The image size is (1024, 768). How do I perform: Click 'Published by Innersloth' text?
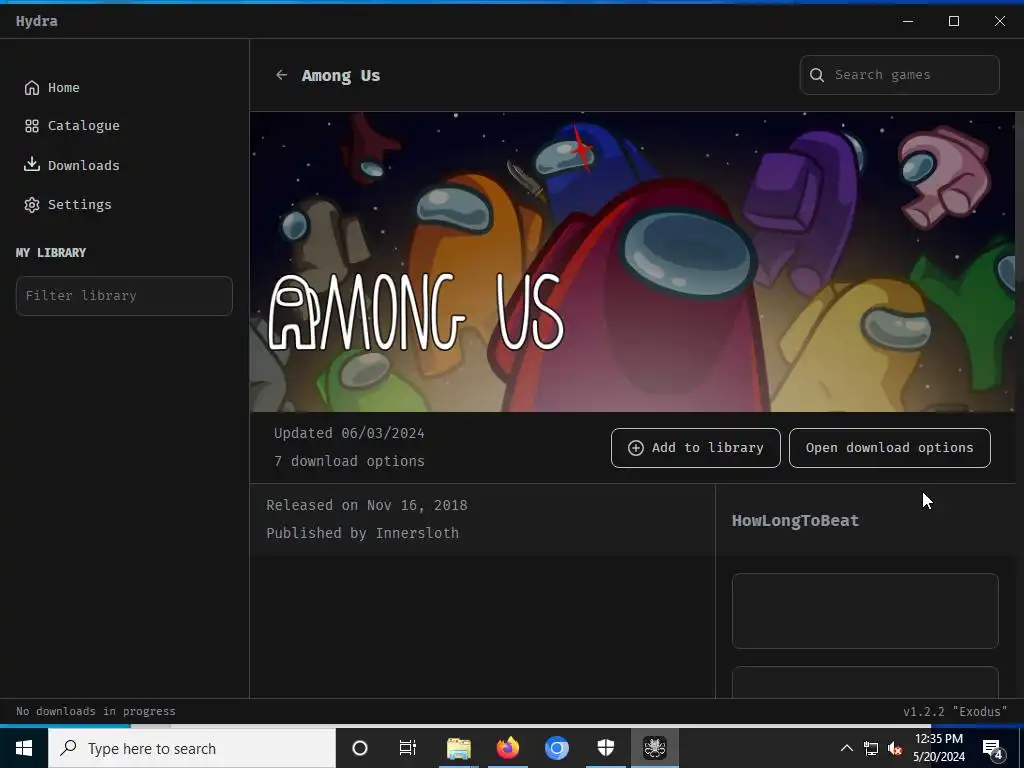tap(362, 533)
